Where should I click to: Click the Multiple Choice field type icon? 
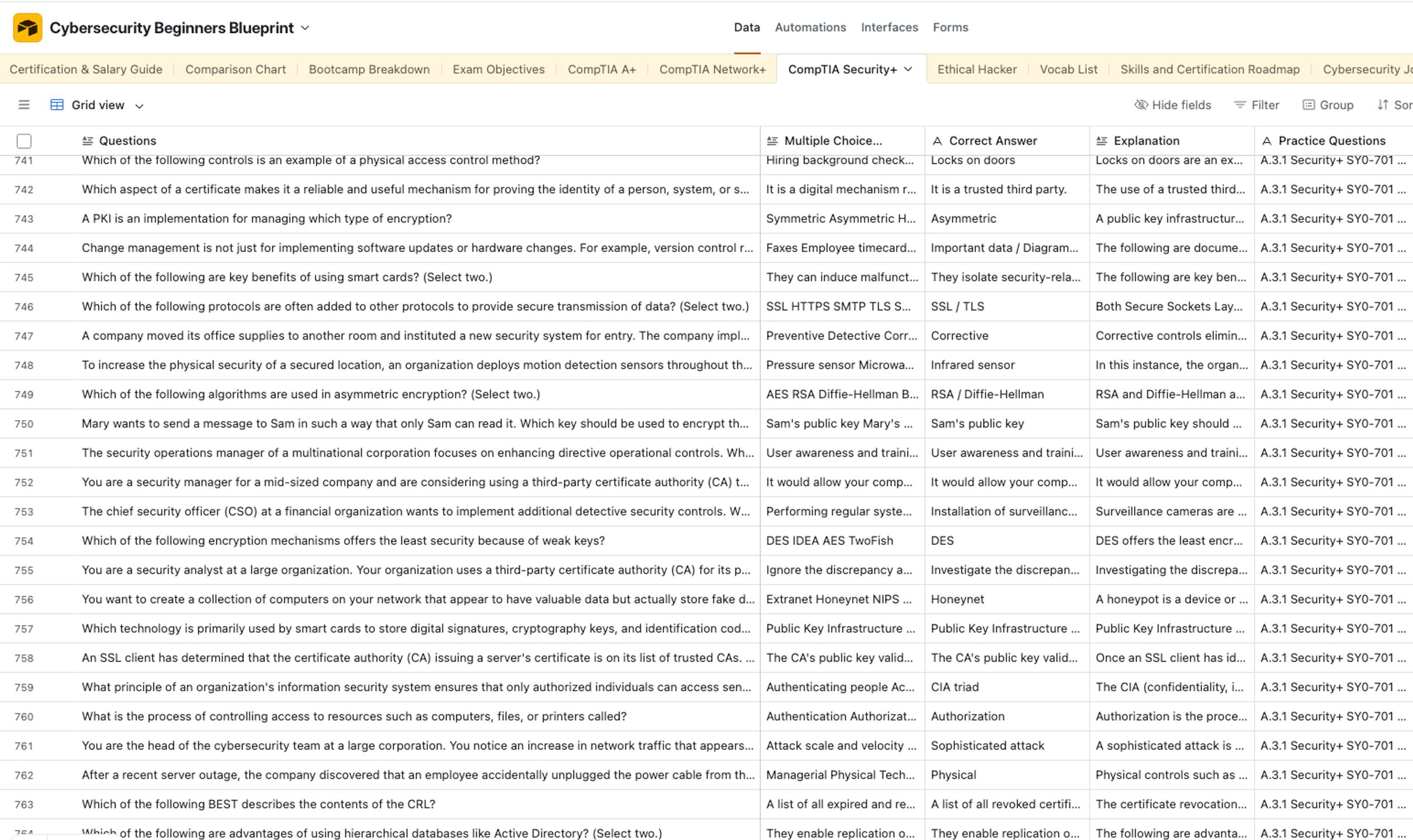(772, 141)
